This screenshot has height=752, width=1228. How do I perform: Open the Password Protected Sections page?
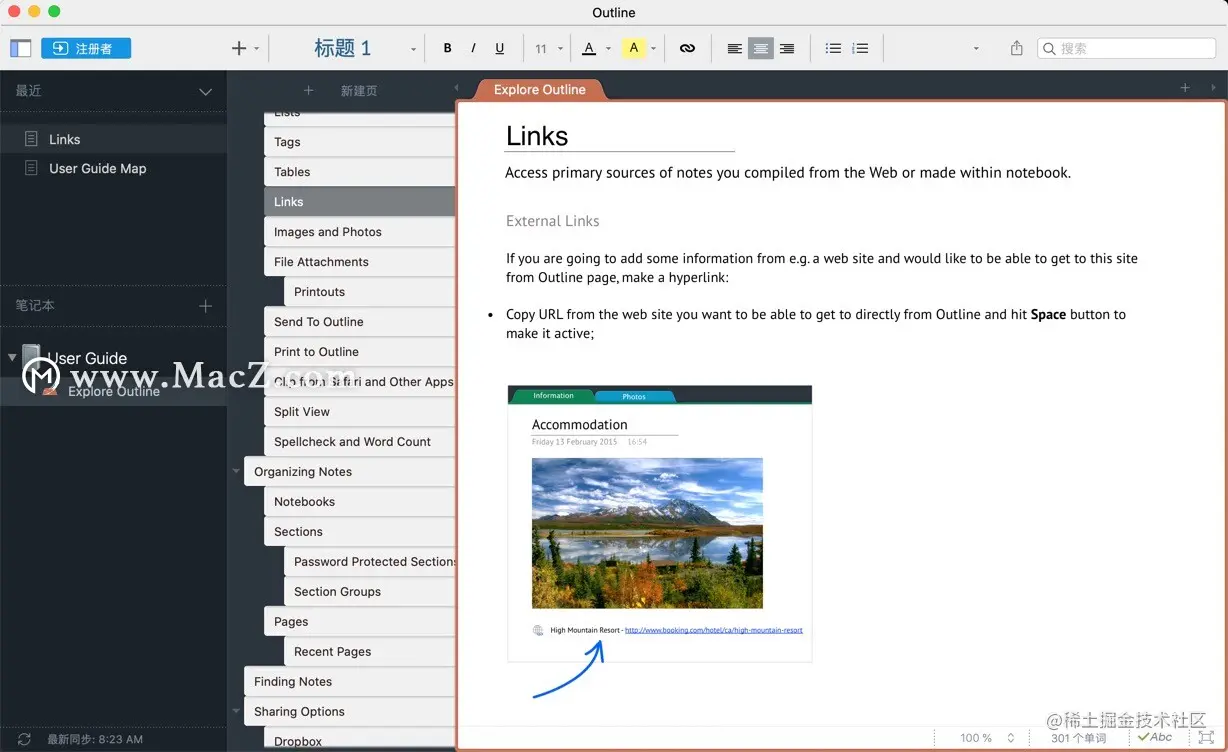[370, 562]
